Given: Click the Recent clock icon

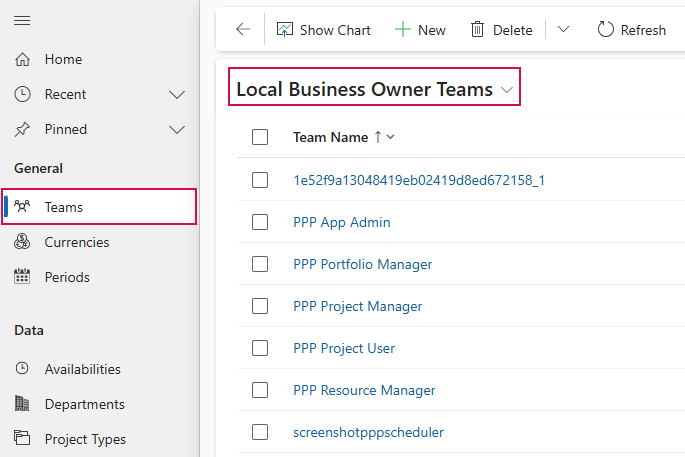Looking at the screenshot, I should tap(22, 94).
